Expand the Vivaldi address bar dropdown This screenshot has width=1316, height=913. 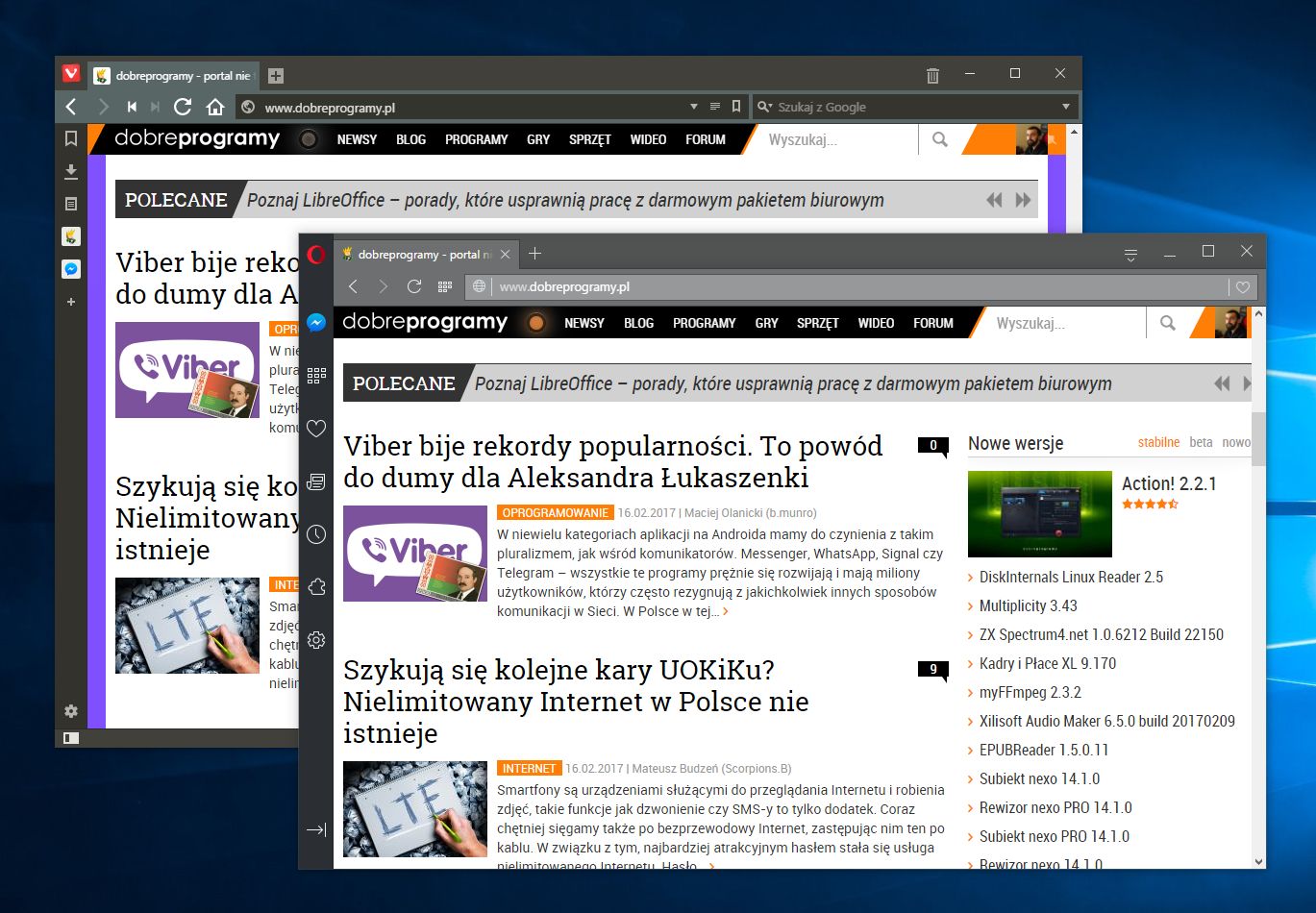point(694,107)
